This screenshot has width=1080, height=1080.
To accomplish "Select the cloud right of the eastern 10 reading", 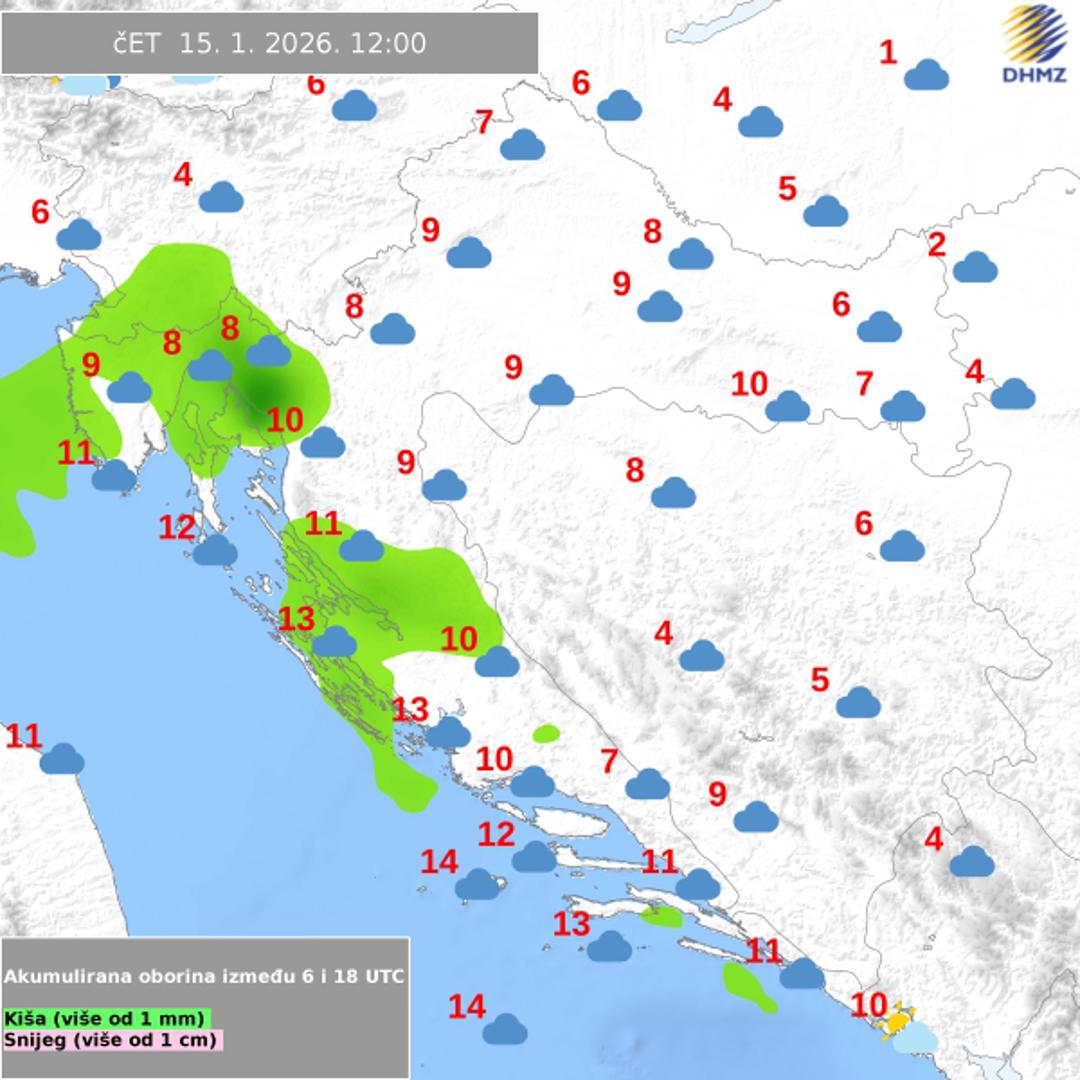I will click(x=788, y=406).
